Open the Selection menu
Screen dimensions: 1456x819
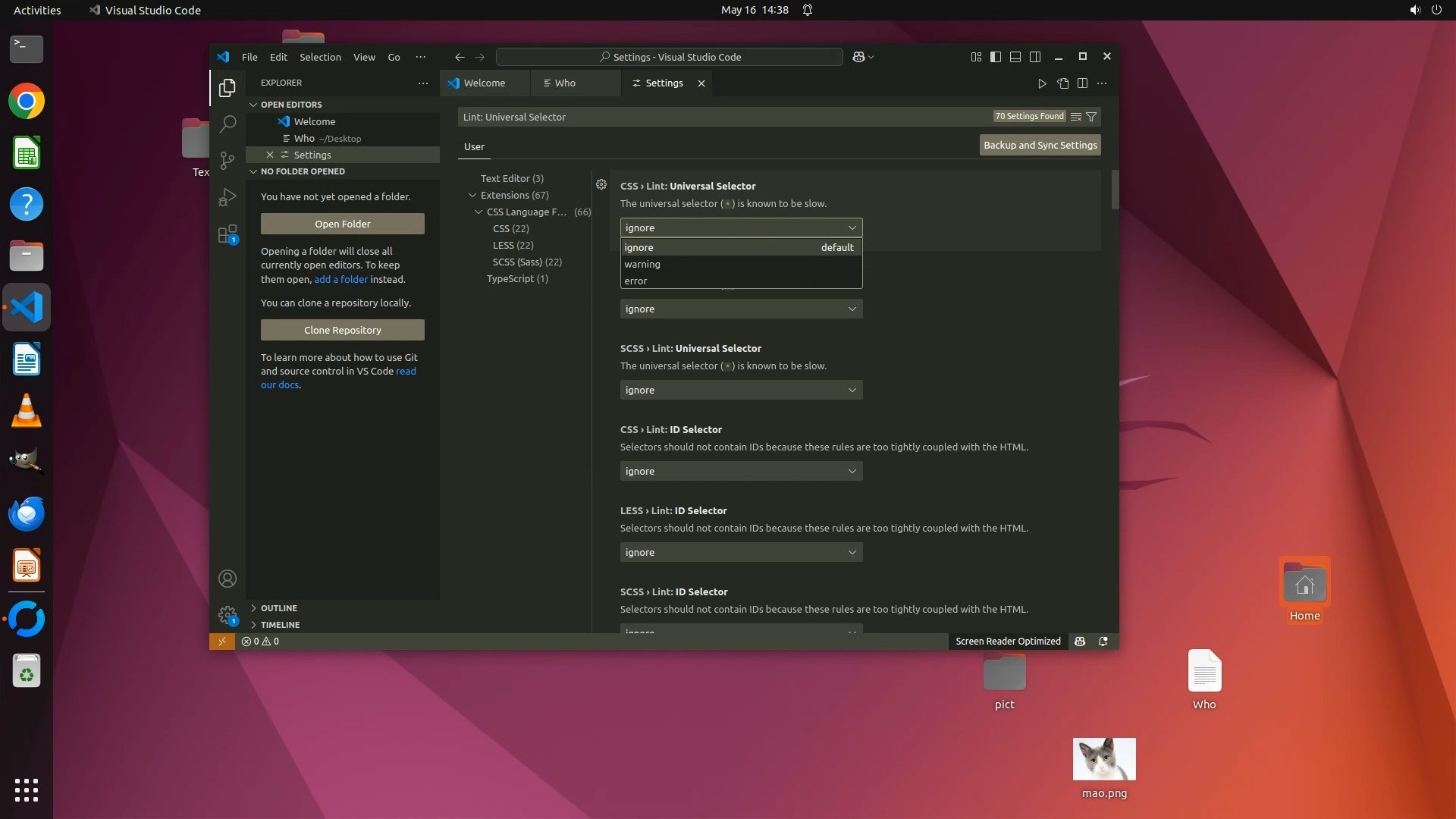click(319, 57)
